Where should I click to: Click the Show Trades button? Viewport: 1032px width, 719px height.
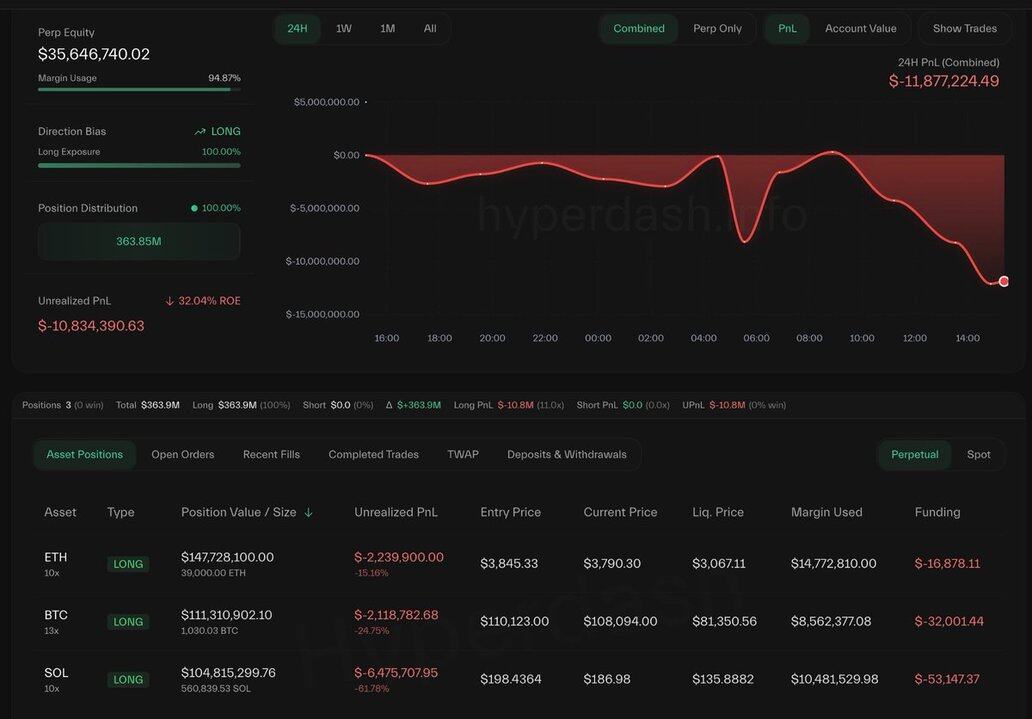[964, 29]
